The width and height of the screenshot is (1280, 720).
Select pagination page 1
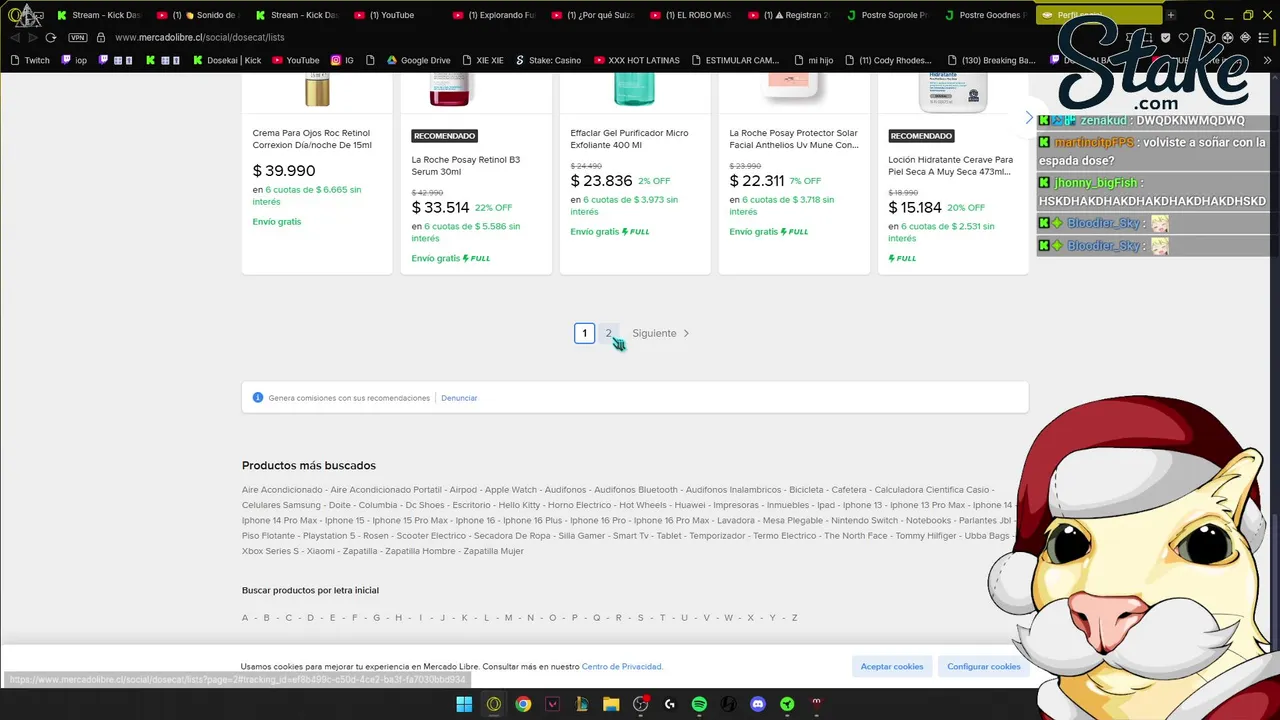[x=585, y=333]
